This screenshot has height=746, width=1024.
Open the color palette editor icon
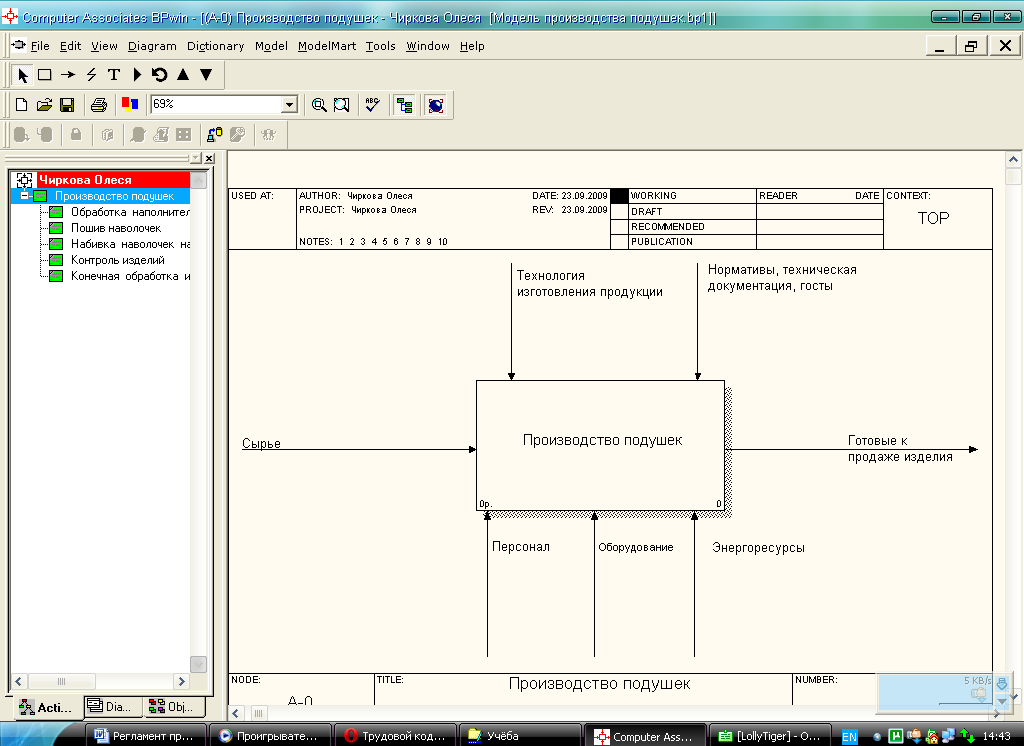[x=130, y=105]
